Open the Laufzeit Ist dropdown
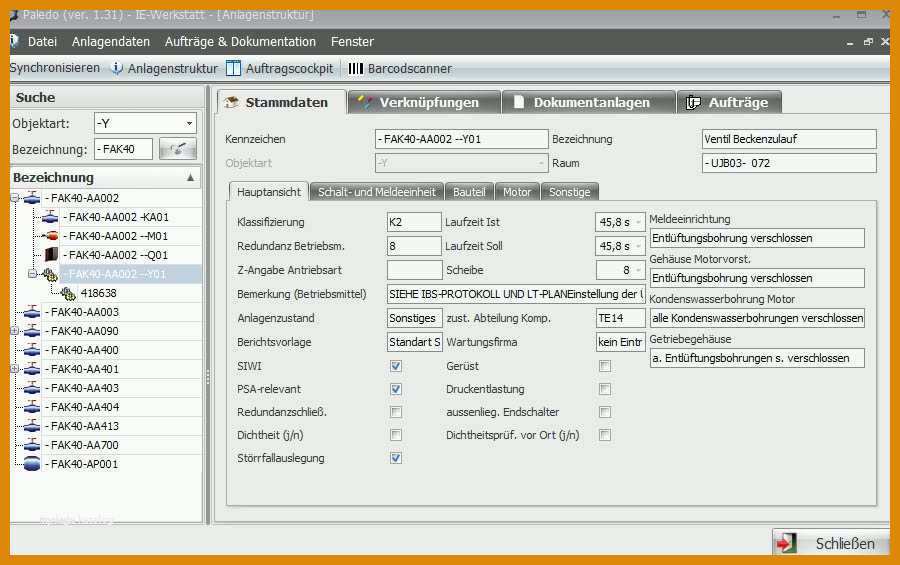Viewport: 900px width, 565px height. click(x=638, y=222)
